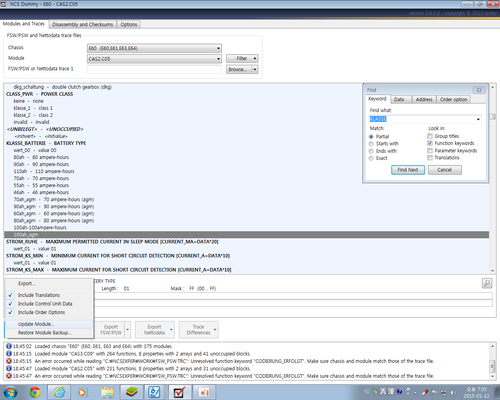Image resolution: width=500 pixels, height=400 pixels.
Task: Click the 'FSW/PSW or Nettodata trace 1' input field
Action: 154,69
